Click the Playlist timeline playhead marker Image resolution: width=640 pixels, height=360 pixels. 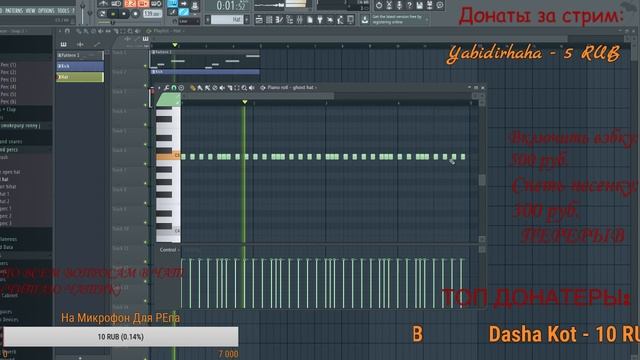click(x=175, y=45)
